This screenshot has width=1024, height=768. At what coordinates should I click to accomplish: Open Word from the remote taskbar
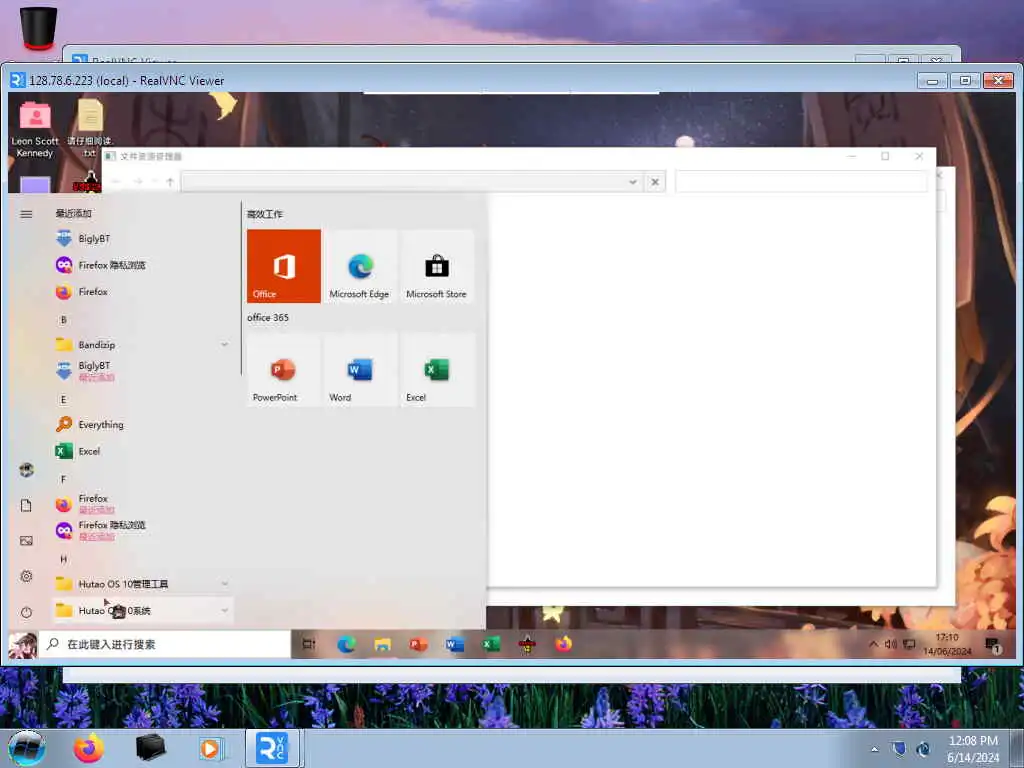click(455, 645)
